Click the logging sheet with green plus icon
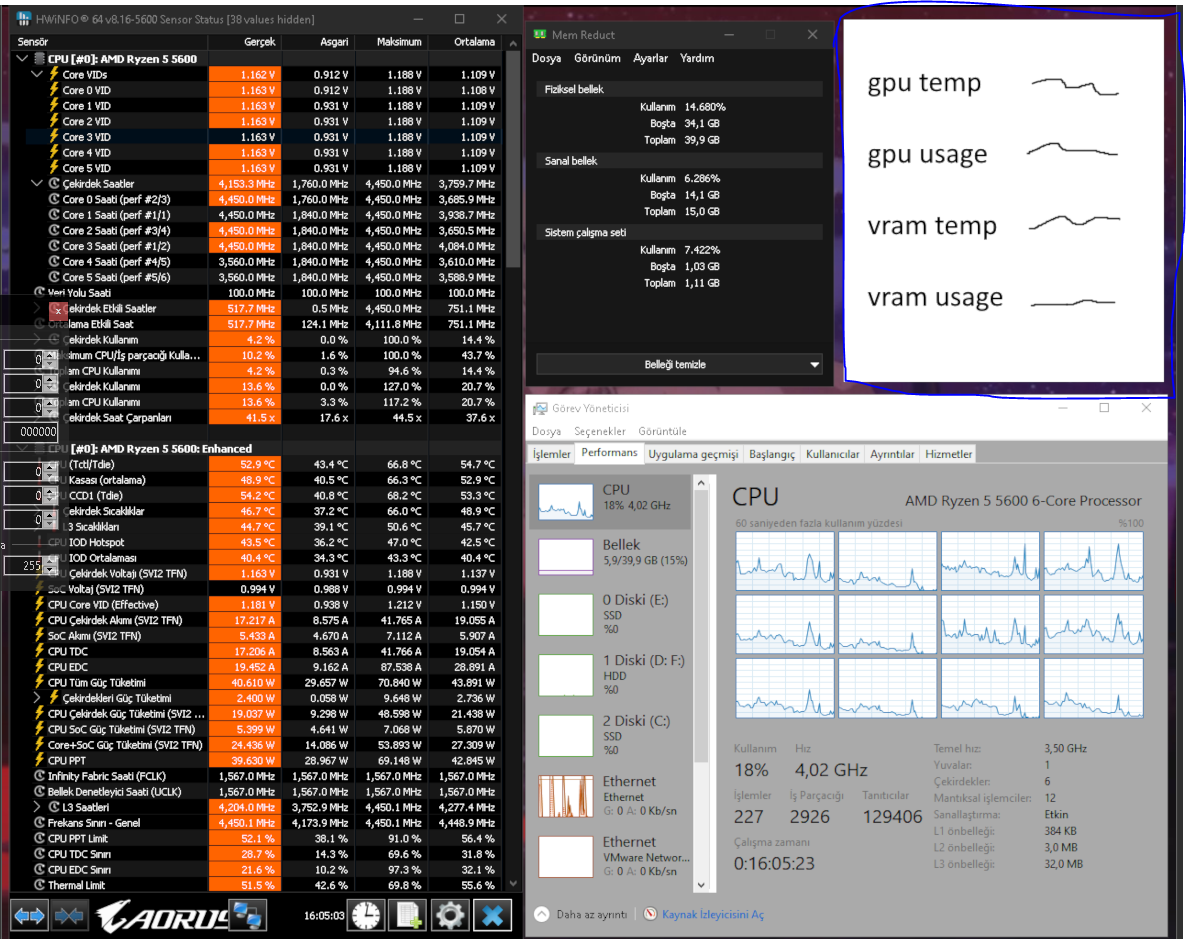 408,916
